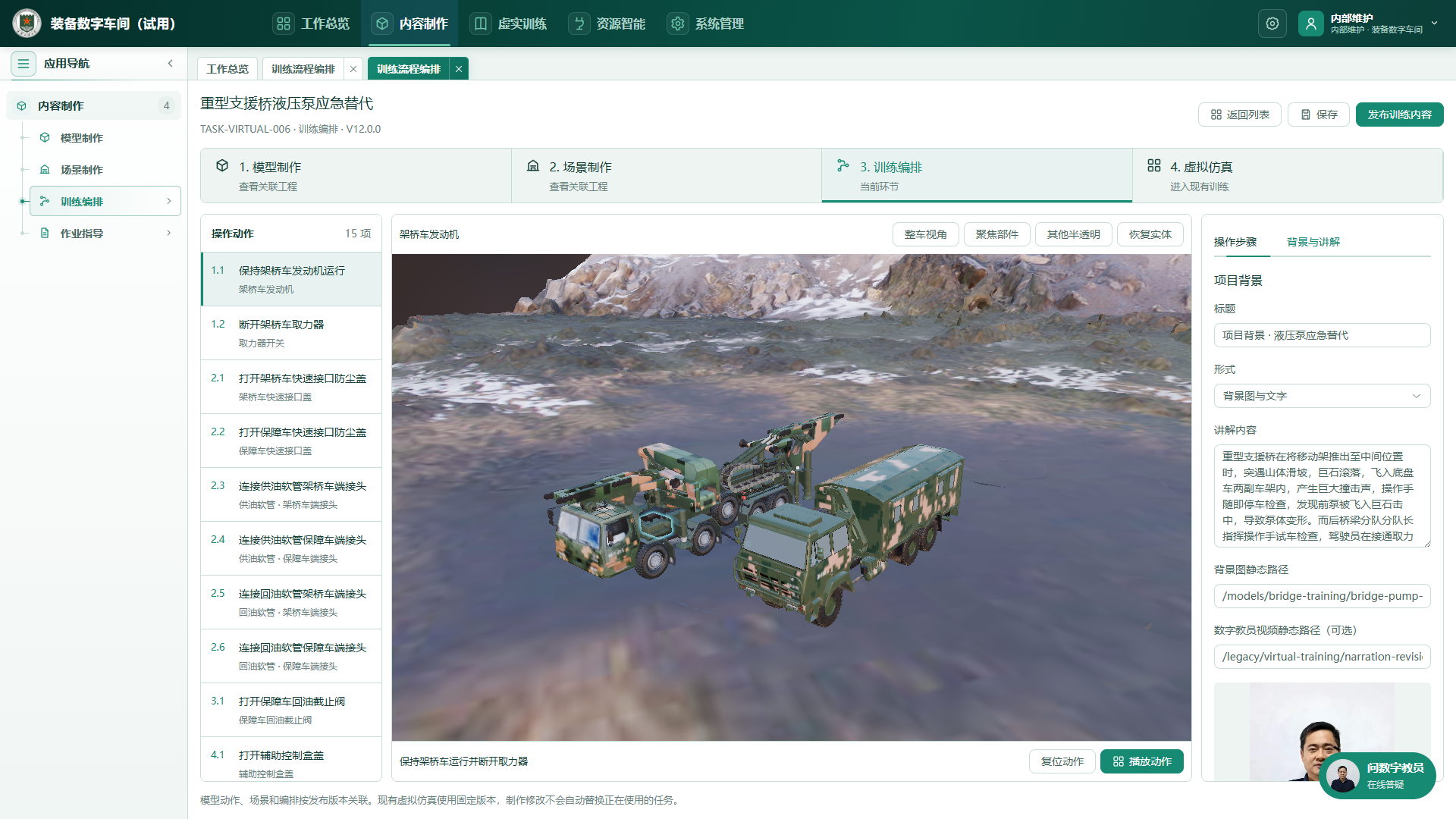Viewport: 1456px width, 819px height.
Task: Select step 2.3 连接供油软管架桥车端接头
Action: (291, 494)
